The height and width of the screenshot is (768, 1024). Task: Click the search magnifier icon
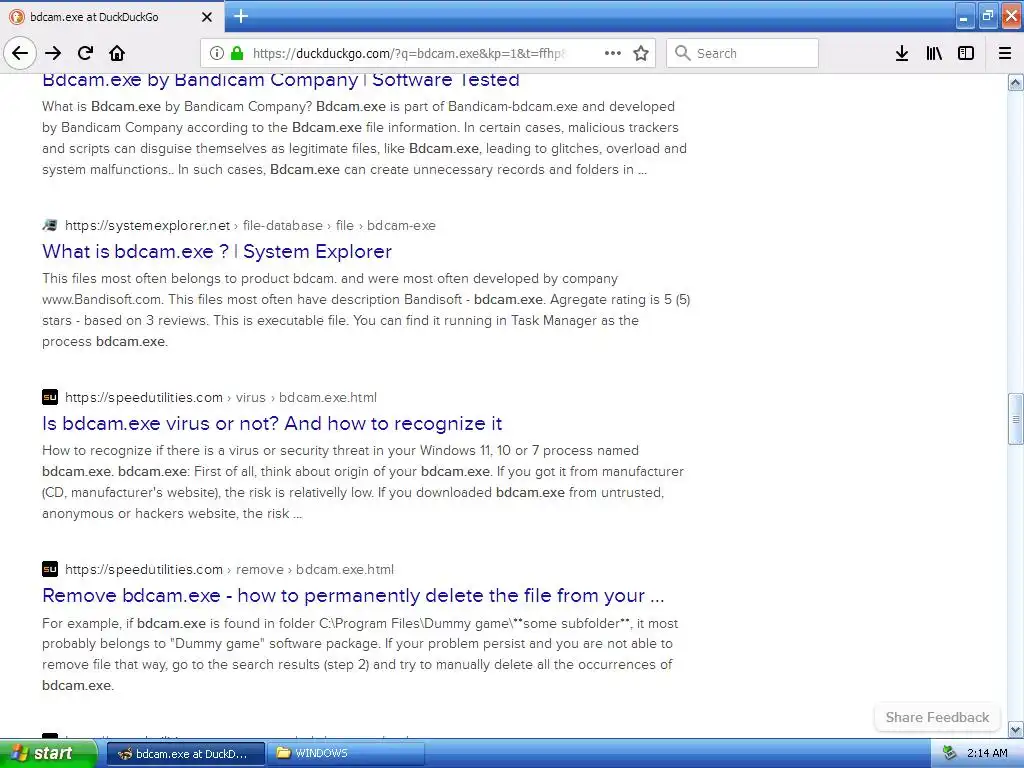(682, 53)
